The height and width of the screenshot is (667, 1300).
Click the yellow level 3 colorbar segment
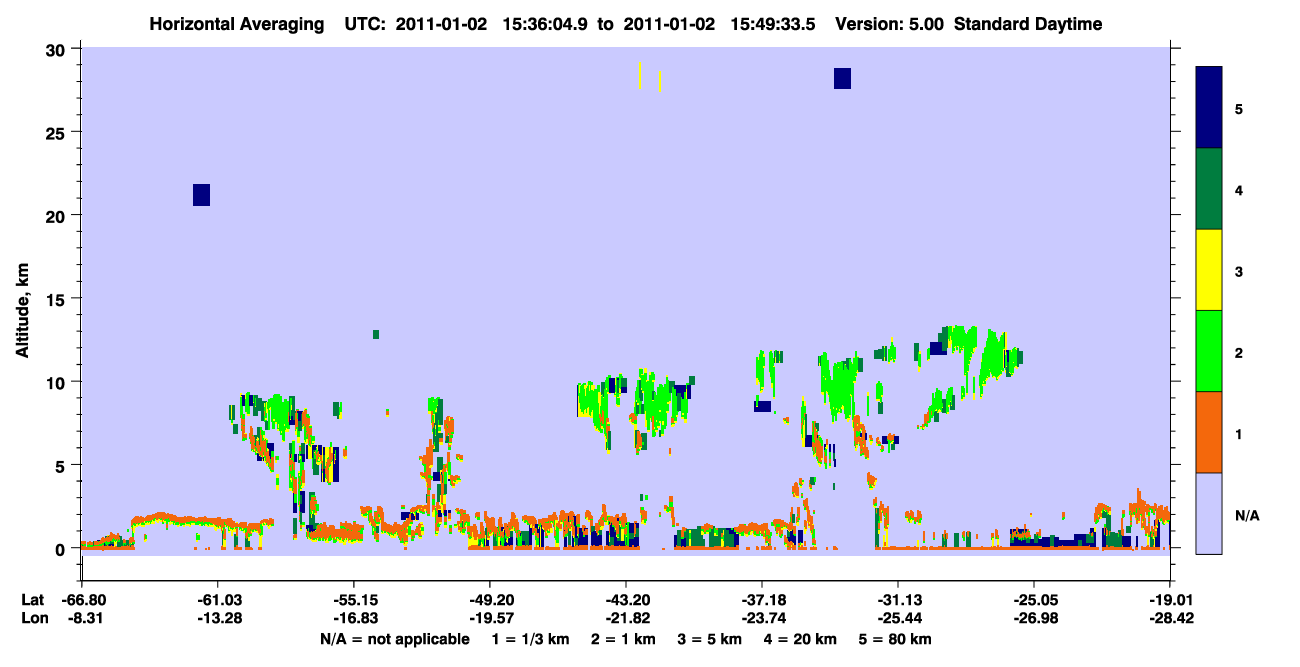pyautogui.click(x=1209, y=270)
